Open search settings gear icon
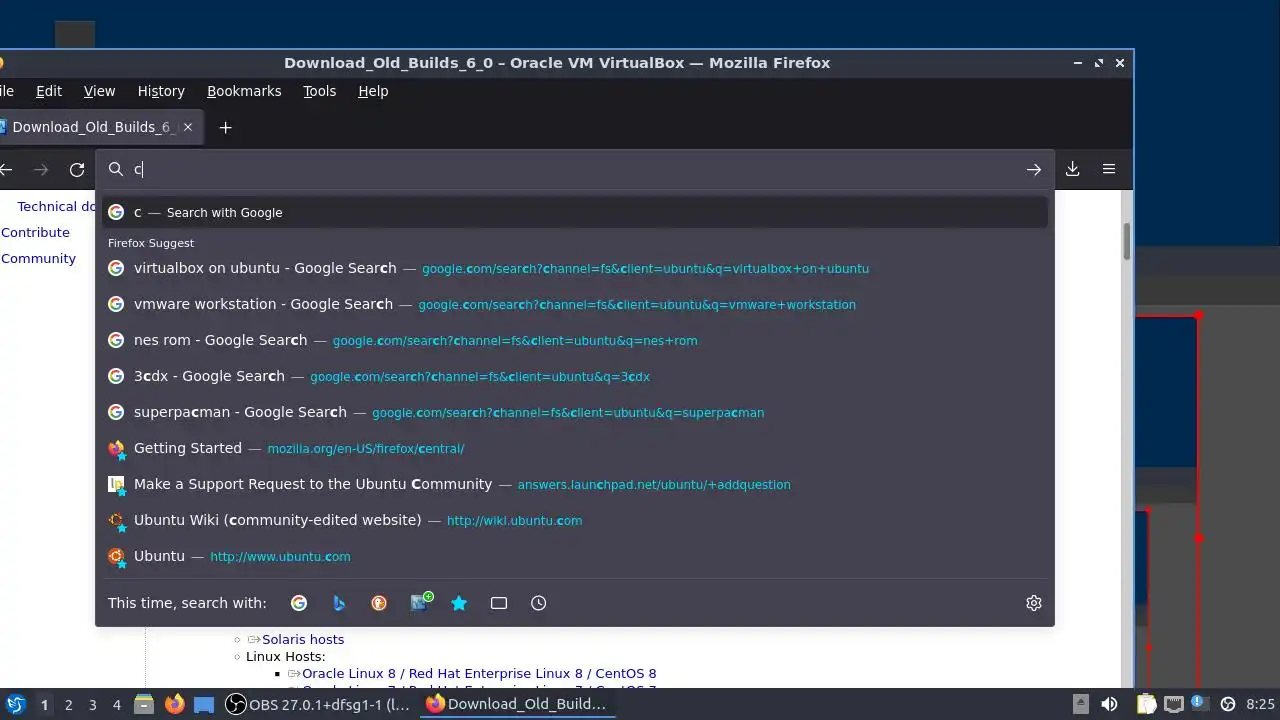This screenshot has width=1280, height=720. click(1034, 603)
